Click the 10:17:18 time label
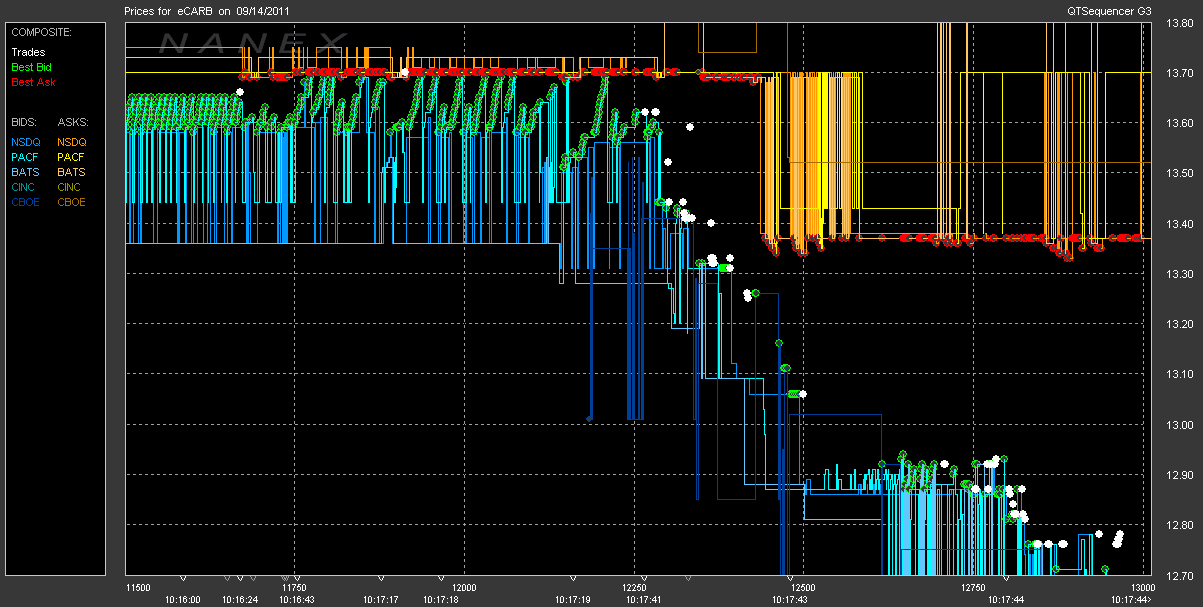This screenshot has width=1203, height=607. click(x=439, y=600)
